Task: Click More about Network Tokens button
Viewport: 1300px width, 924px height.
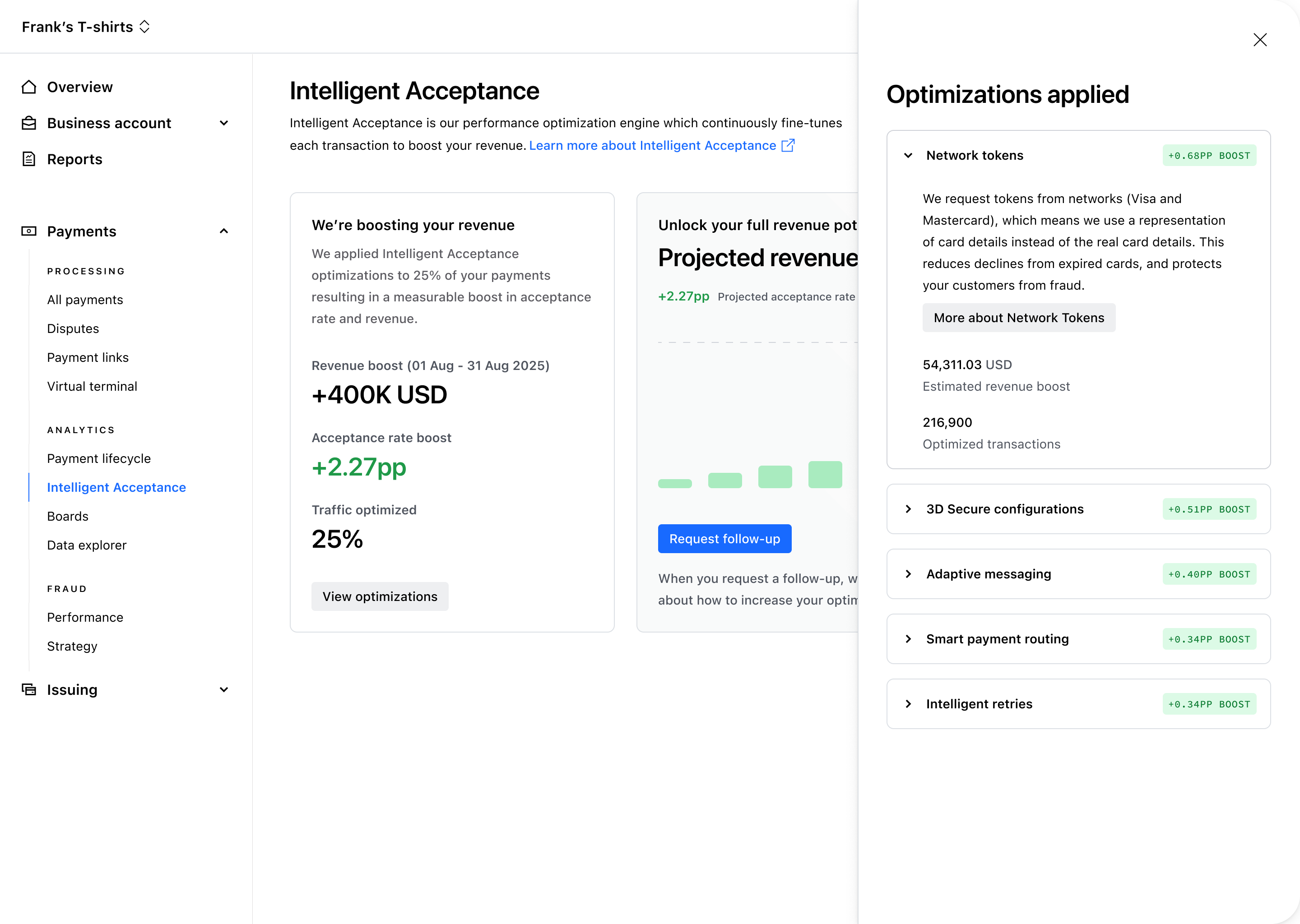Action: [1019, 318]
